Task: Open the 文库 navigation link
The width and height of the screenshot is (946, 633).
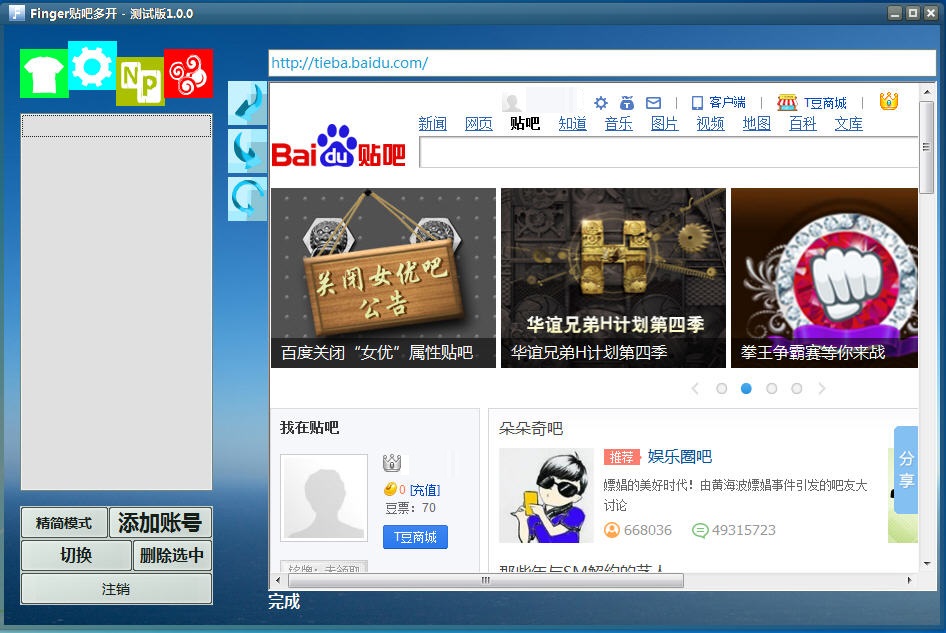Action: pos(848,124)
